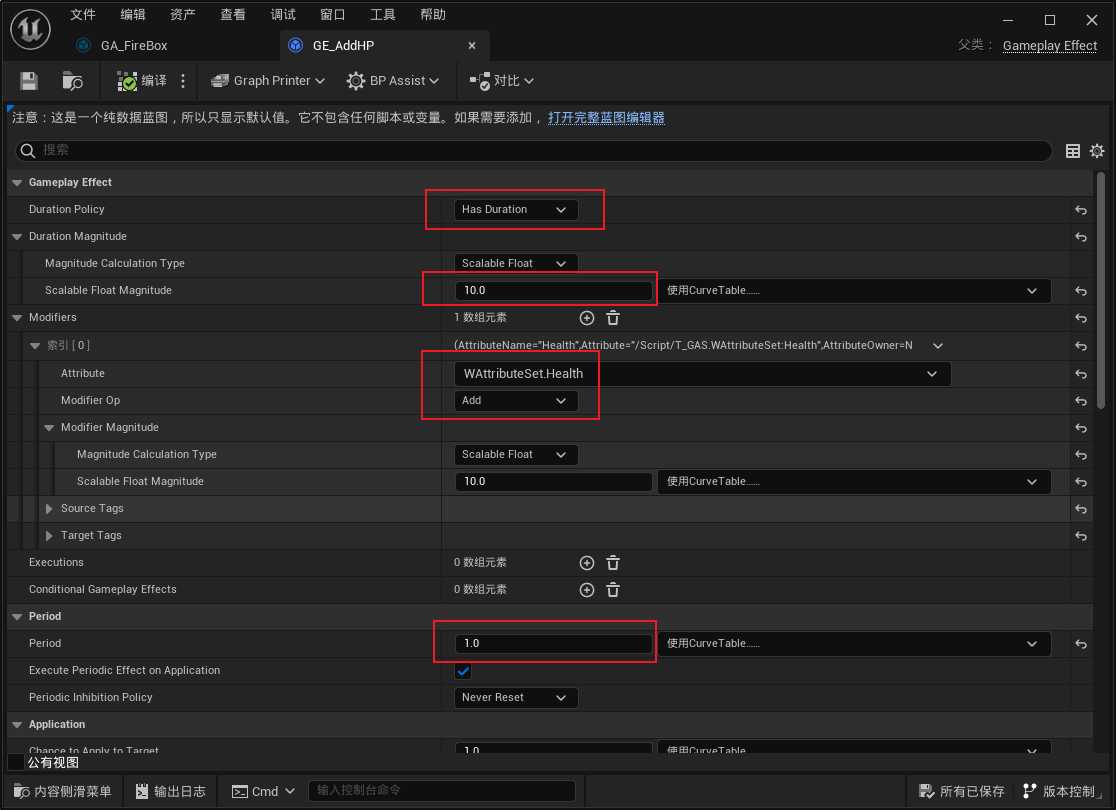This screenshot has width=1116, height=810.
Task: Click the 打开完整蓝图编辑器 link
Action: (x=606, y=118)
